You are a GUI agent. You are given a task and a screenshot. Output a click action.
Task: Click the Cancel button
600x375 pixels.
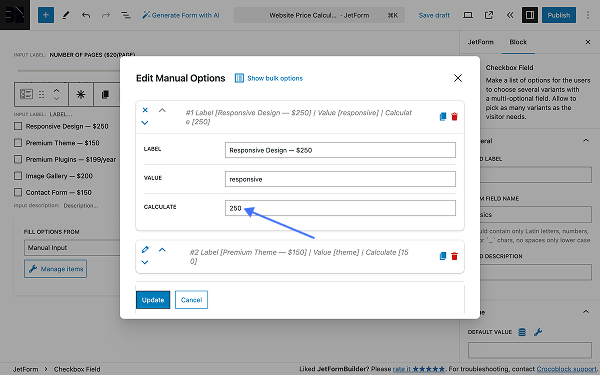(191, 300)
